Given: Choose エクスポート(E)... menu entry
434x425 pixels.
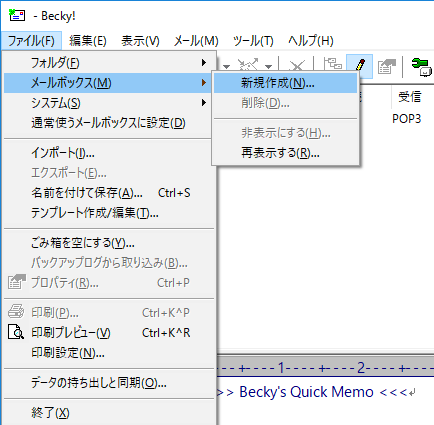Looking at the screenshot, I should pyautogui.click(x=108, y=173).
